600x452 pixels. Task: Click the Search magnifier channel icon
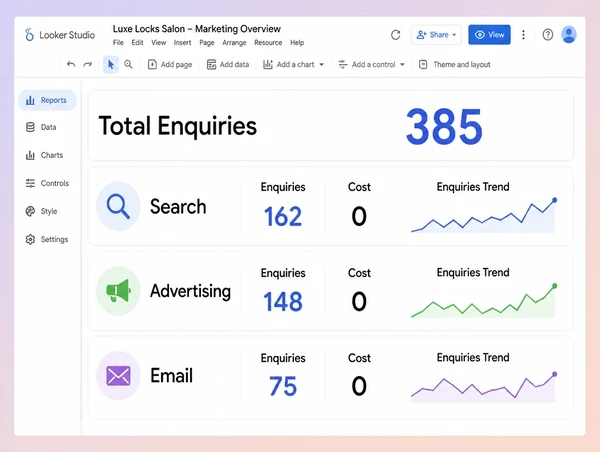(118, 206)
